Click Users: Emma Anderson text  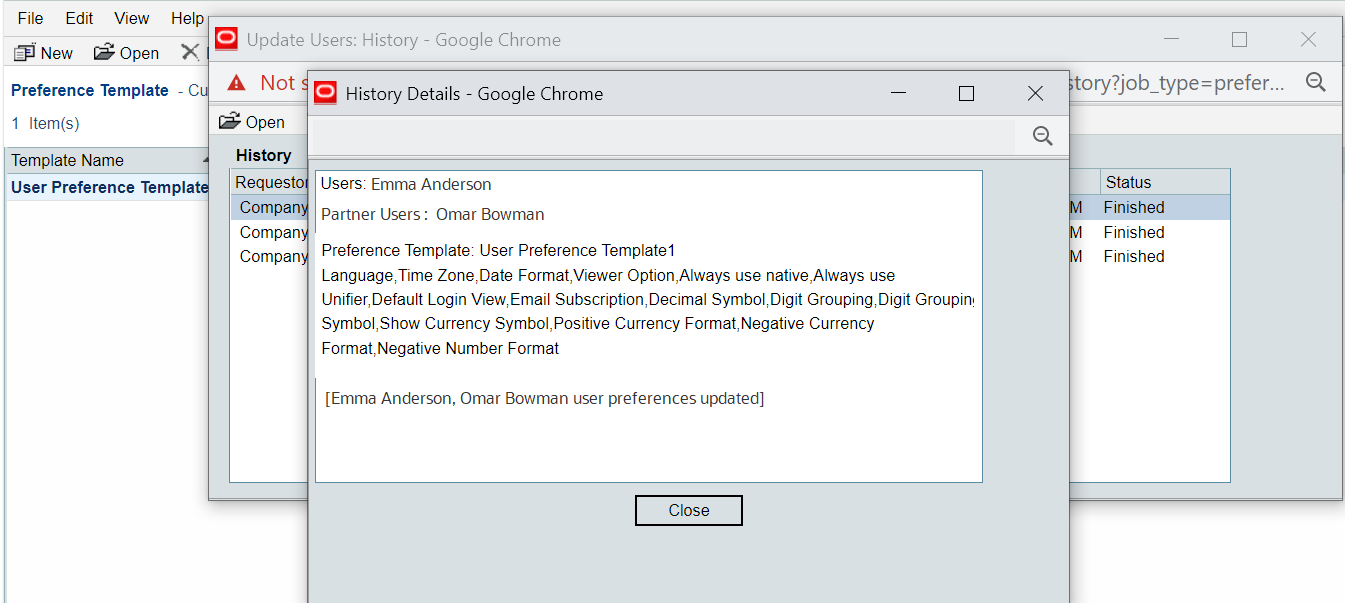(x=406, y=184)
